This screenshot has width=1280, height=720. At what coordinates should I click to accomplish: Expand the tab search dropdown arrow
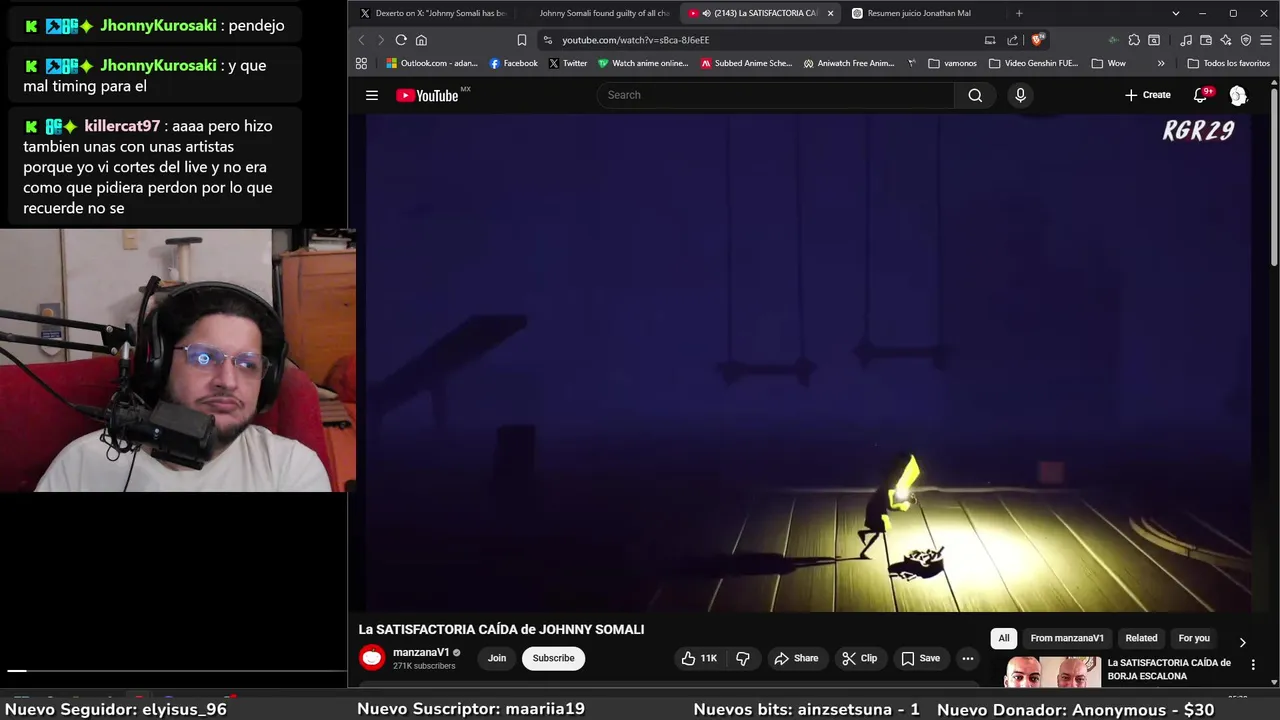click(1176, 13)
